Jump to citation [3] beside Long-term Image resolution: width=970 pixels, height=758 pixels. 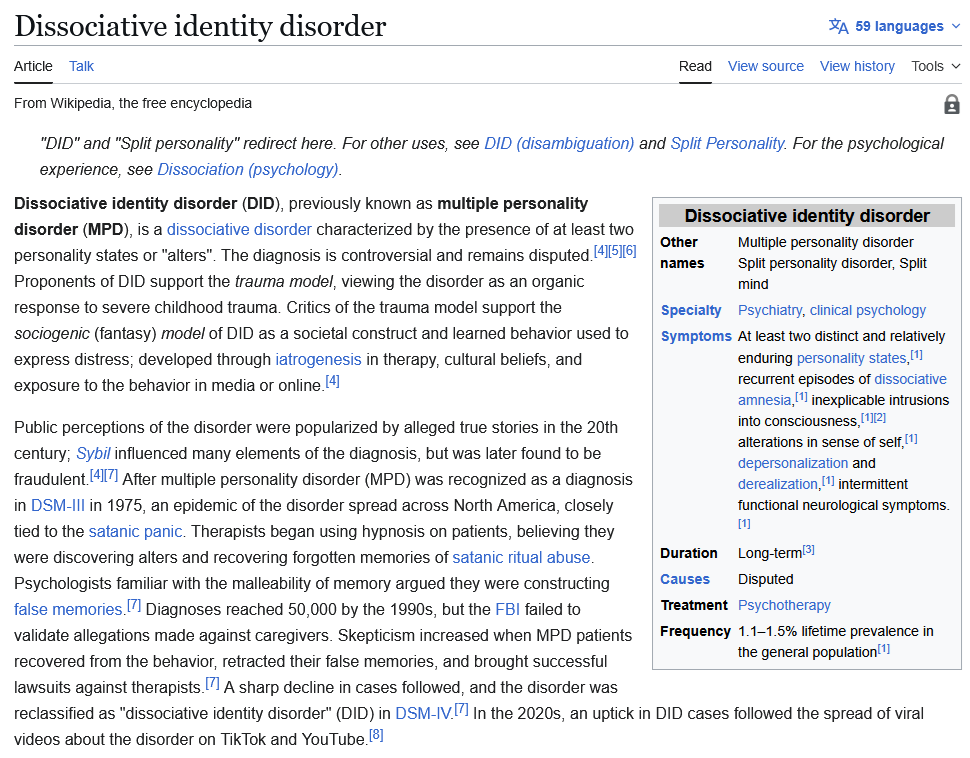pyautogui.click(x=809, y=549)
